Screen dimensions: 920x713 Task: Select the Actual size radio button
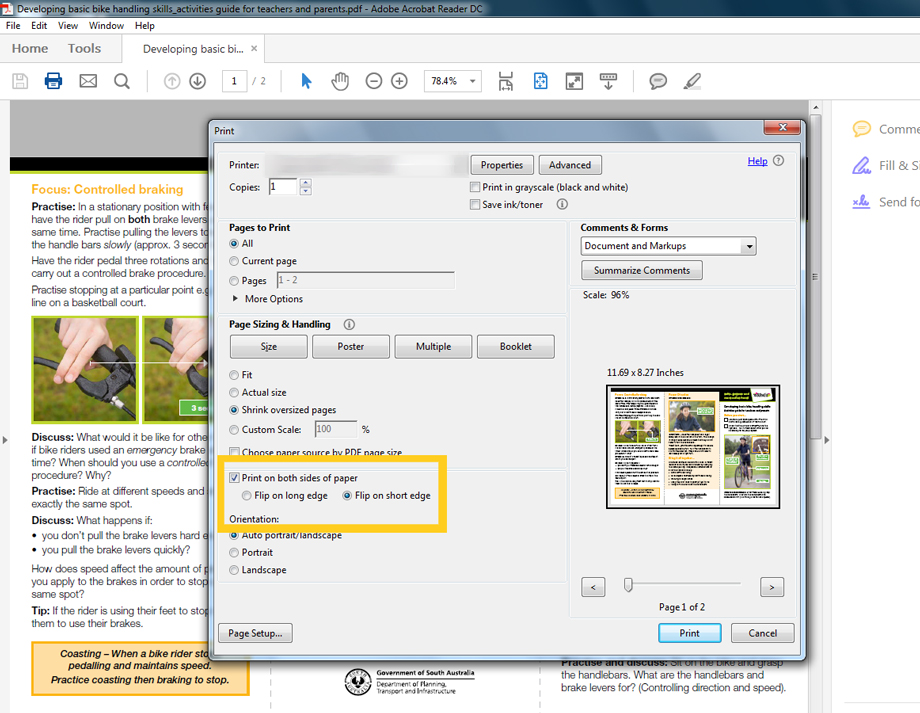point(234,393)
